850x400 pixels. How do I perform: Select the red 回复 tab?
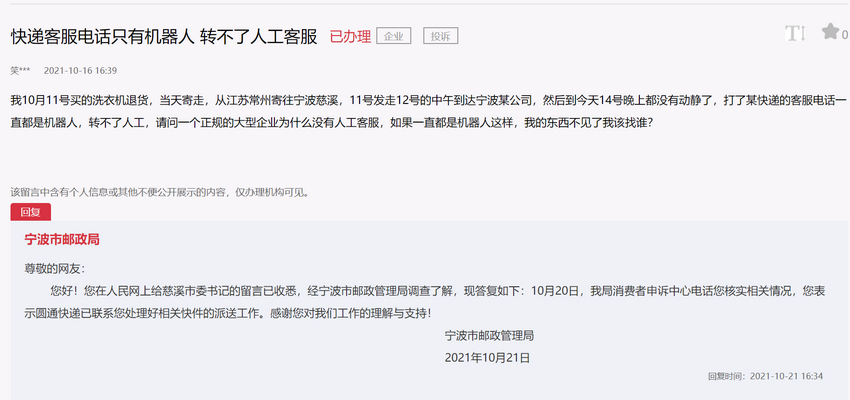[30, 211]
